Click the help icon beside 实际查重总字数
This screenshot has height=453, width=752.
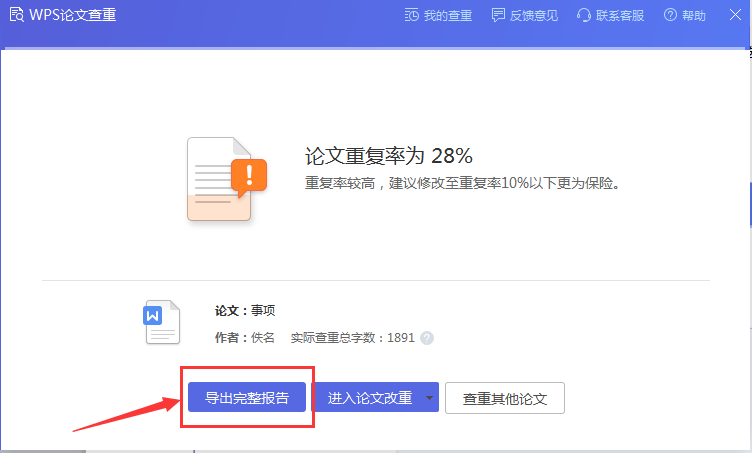point(427,338)
